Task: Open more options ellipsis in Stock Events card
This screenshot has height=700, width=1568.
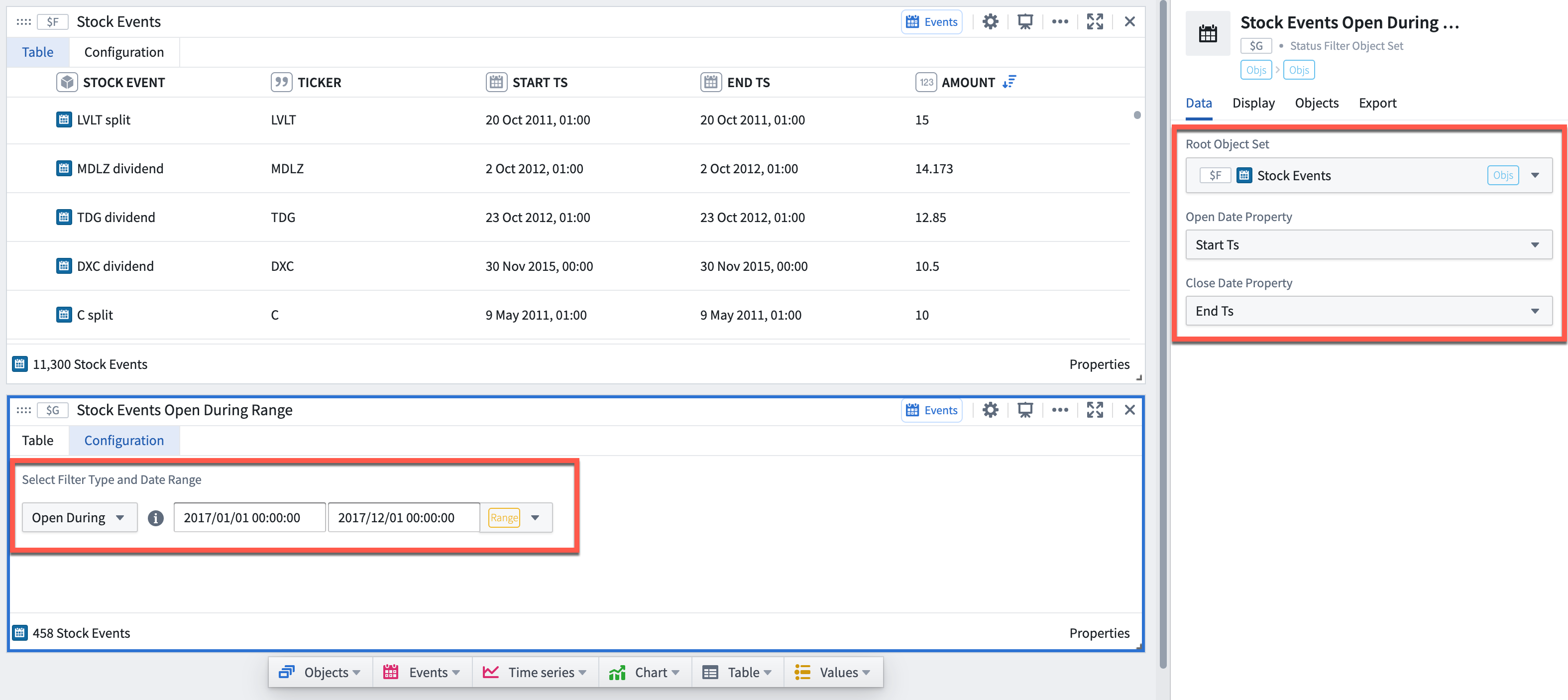Action: pyautogui.click(x=1060, y=22)
